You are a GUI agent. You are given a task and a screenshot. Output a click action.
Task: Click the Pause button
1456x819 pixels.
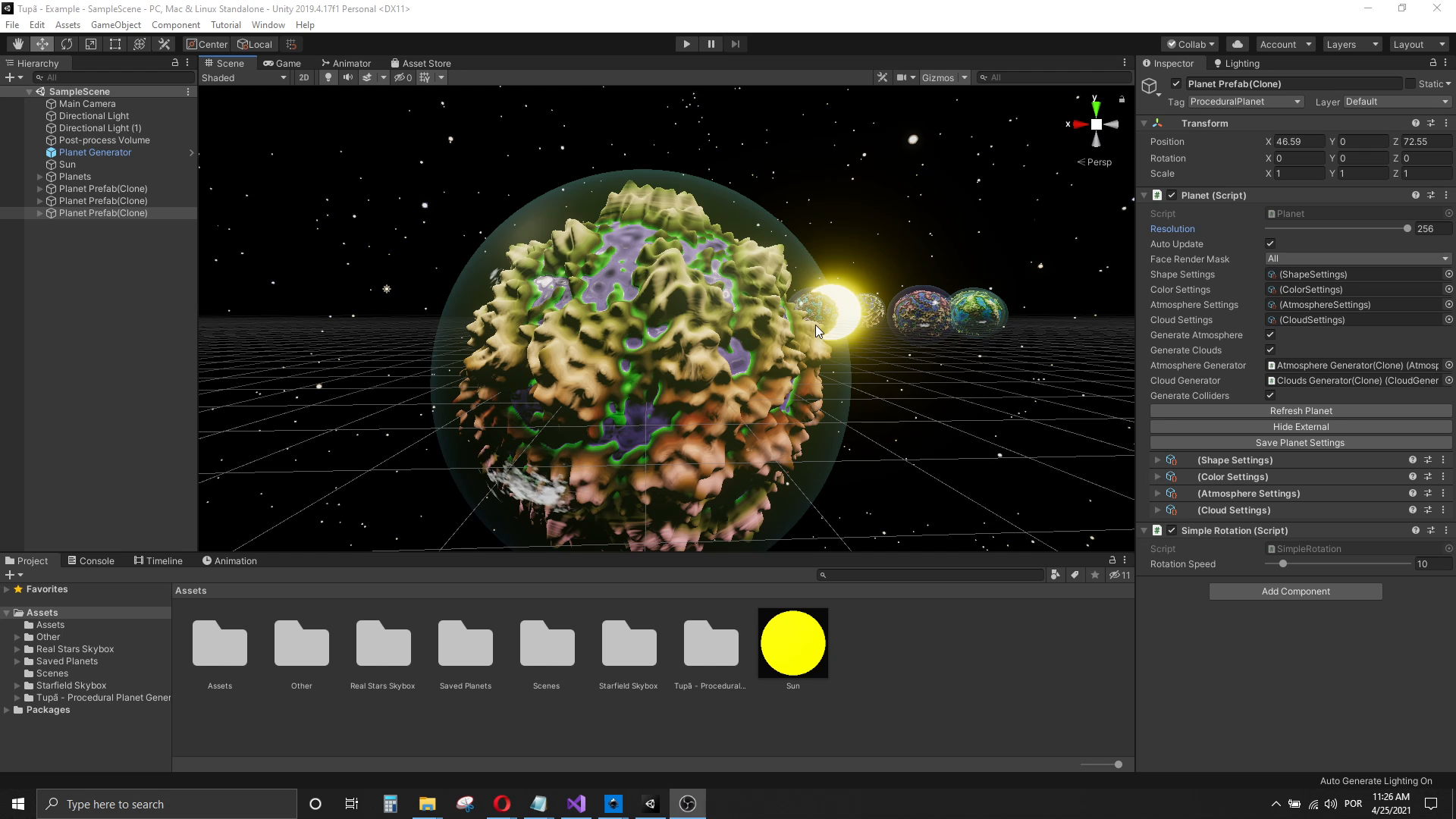click(711, 44)
